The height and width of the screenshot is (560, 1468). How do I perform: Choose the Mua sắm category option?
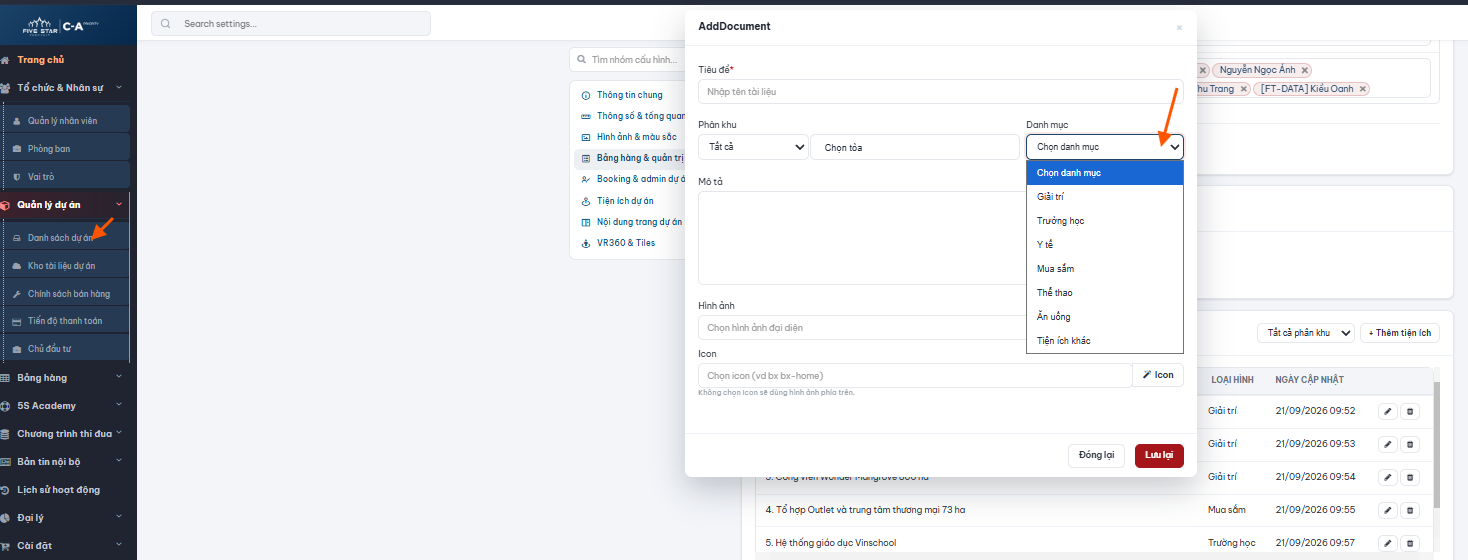(1105, 269)
